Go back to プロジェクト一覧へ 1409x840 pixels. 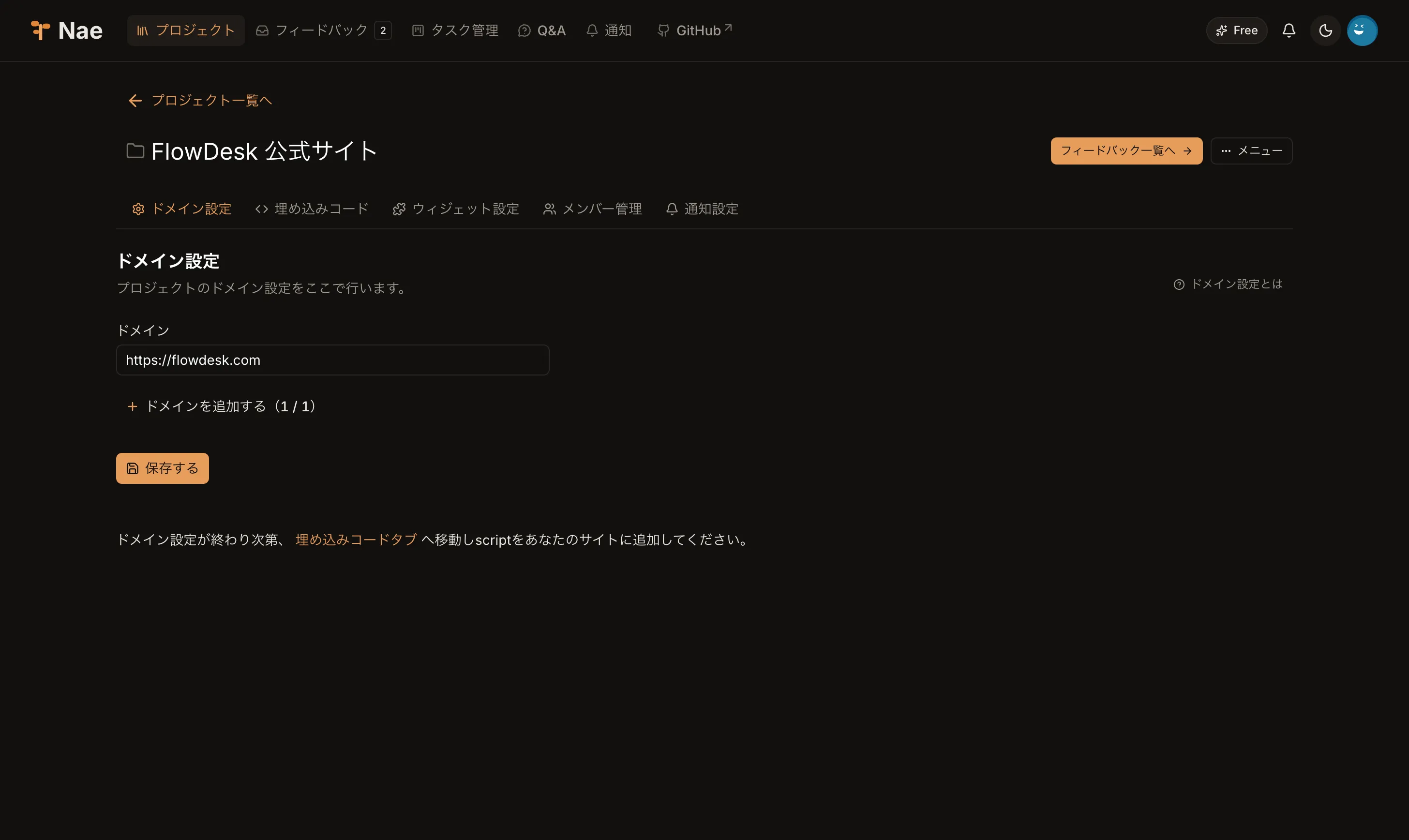click(x=200, y=101)
